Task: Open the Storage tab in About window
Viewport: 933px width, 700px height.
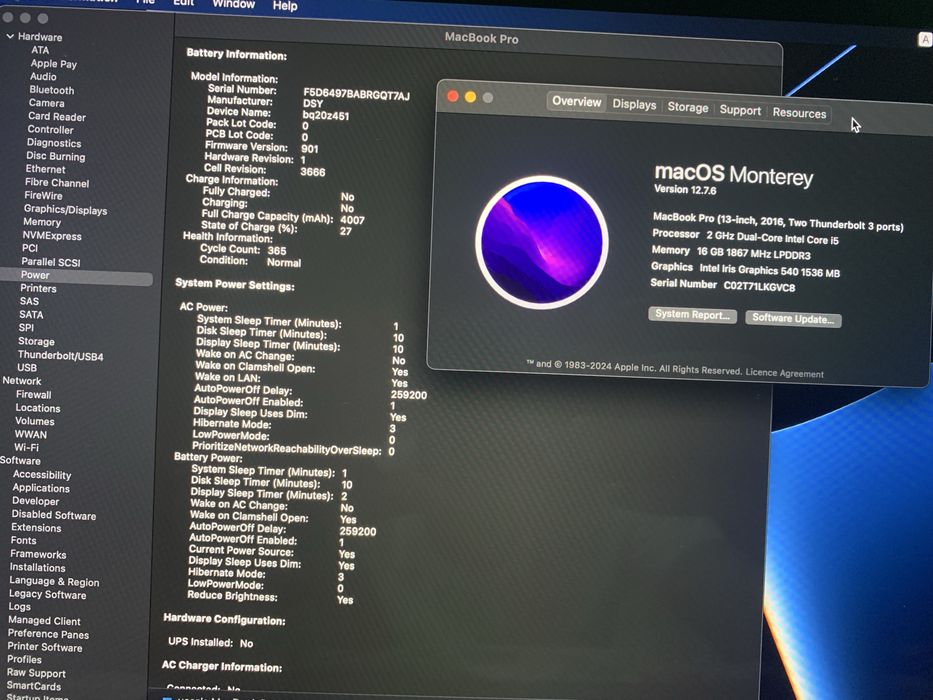Action: pos(688,108)
